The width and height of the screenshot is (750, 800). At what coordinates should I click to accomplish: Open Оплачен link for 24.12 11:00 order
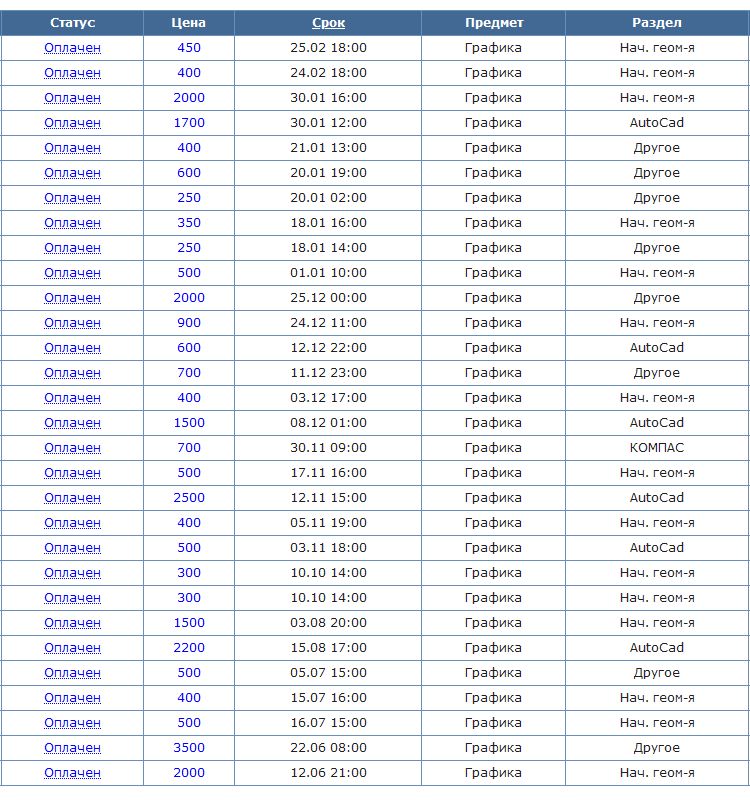[72, 323]
